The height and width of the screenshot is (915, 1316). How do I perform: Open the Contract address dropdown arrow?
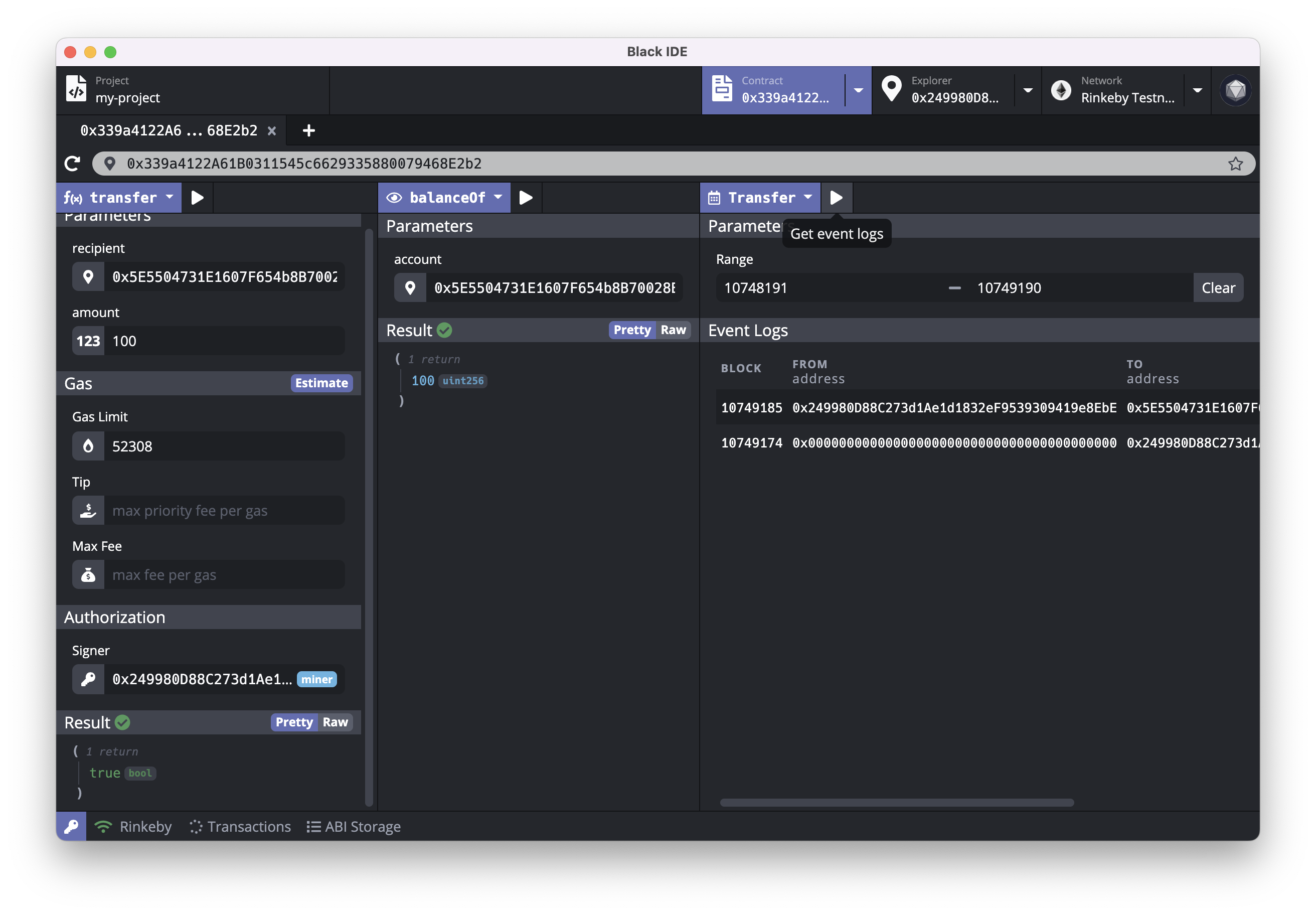pyautogui.click(x=858, y=91)
